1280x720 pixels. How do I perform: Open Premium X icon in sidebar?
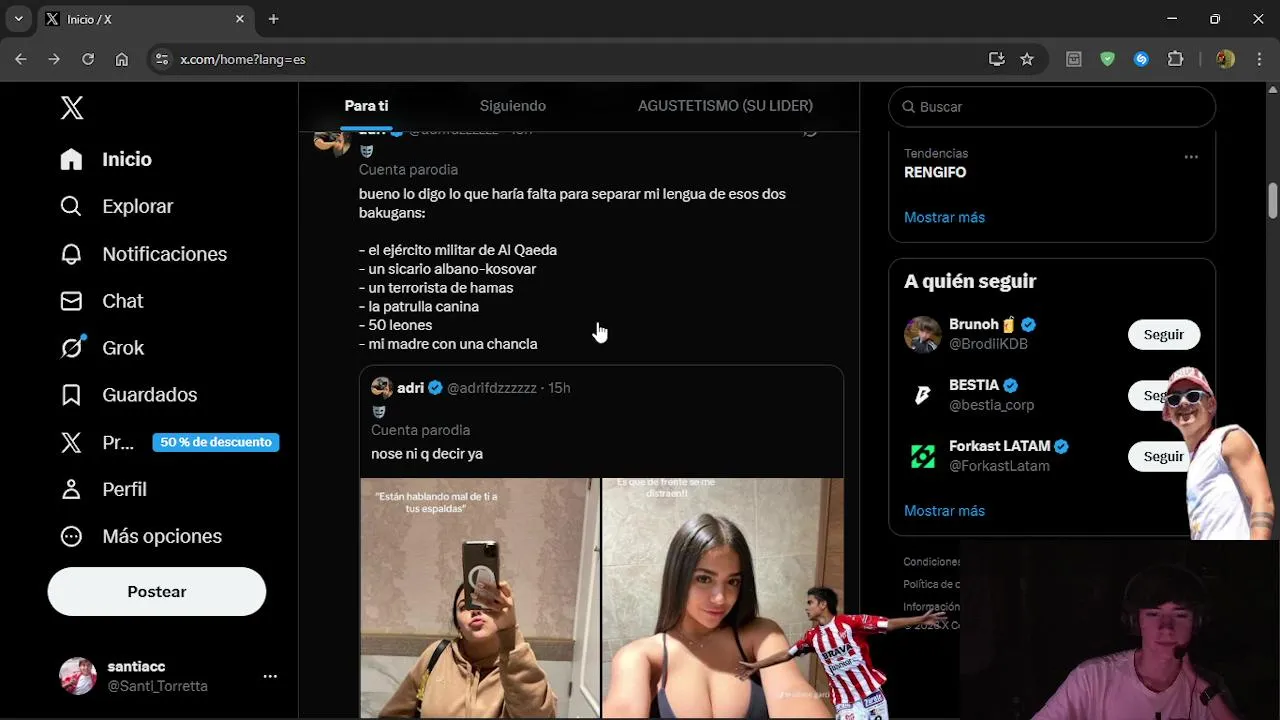click(x=71, y=442)
